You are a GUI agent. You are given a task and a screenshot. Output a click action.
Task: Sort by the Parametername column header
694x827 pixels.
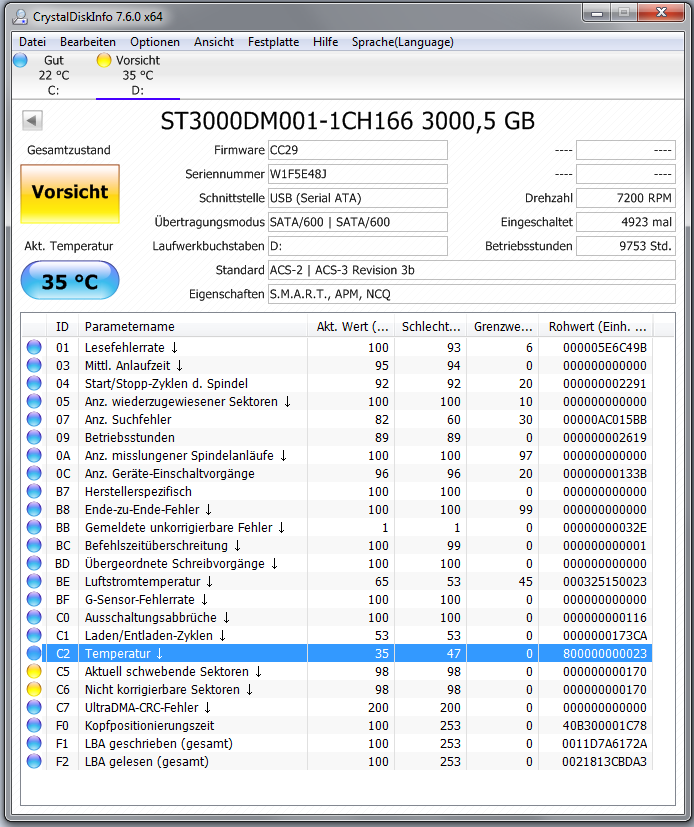(192, 326)
